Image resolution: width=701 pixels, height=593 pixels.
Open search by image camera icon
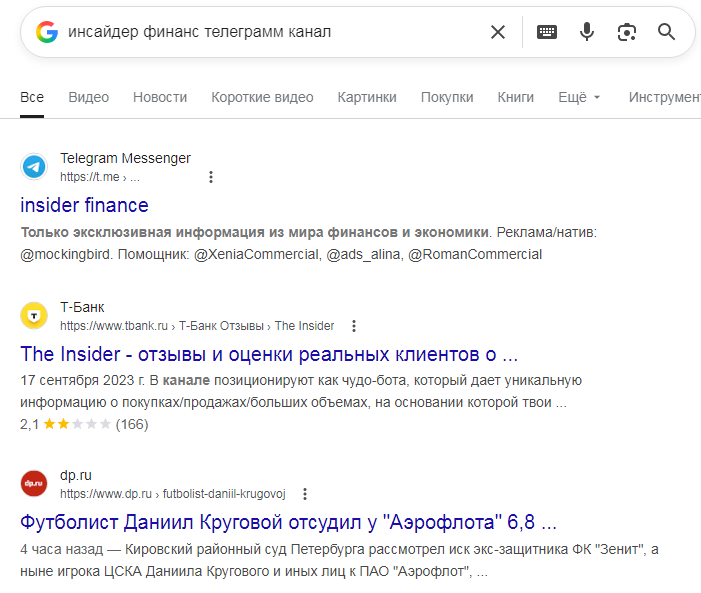click(x=626, y=32)
